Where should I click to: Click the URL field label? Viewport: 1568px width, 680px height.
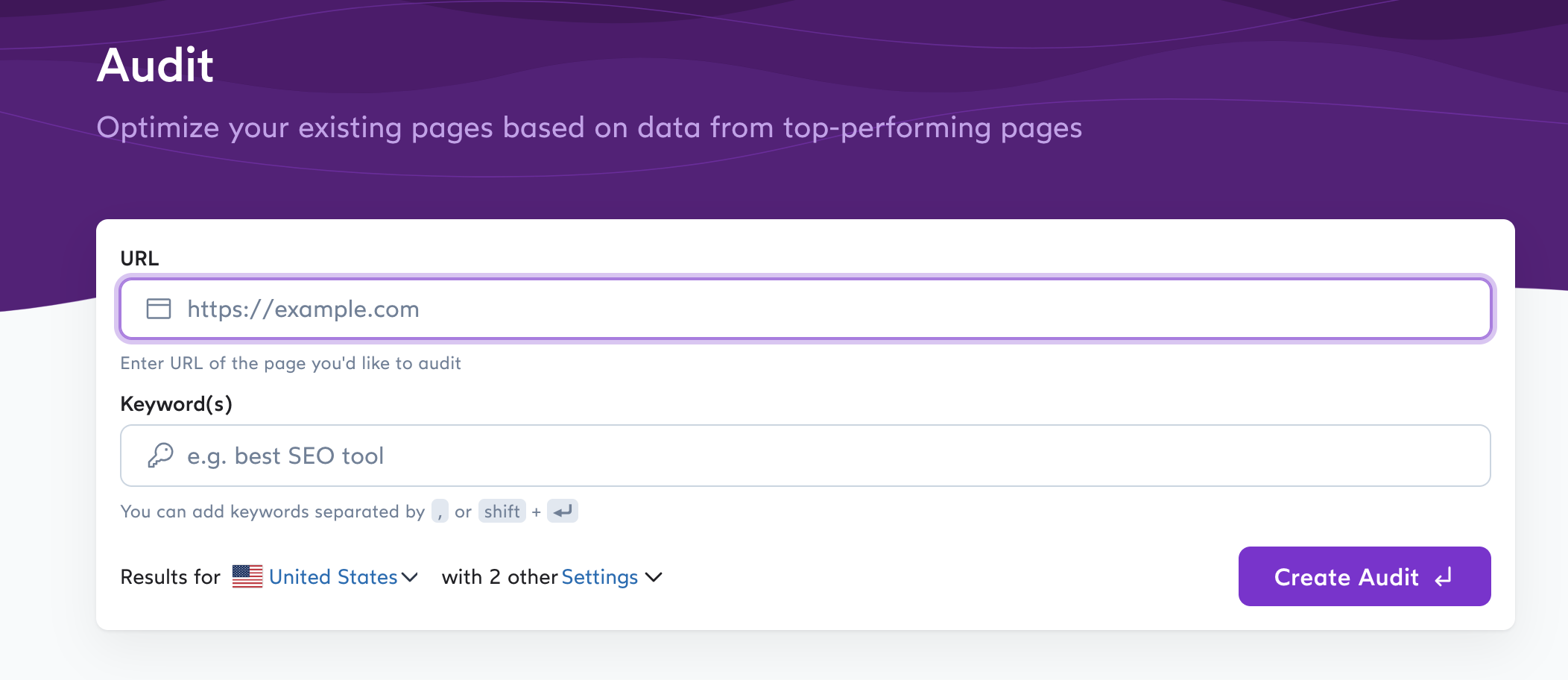139,259
